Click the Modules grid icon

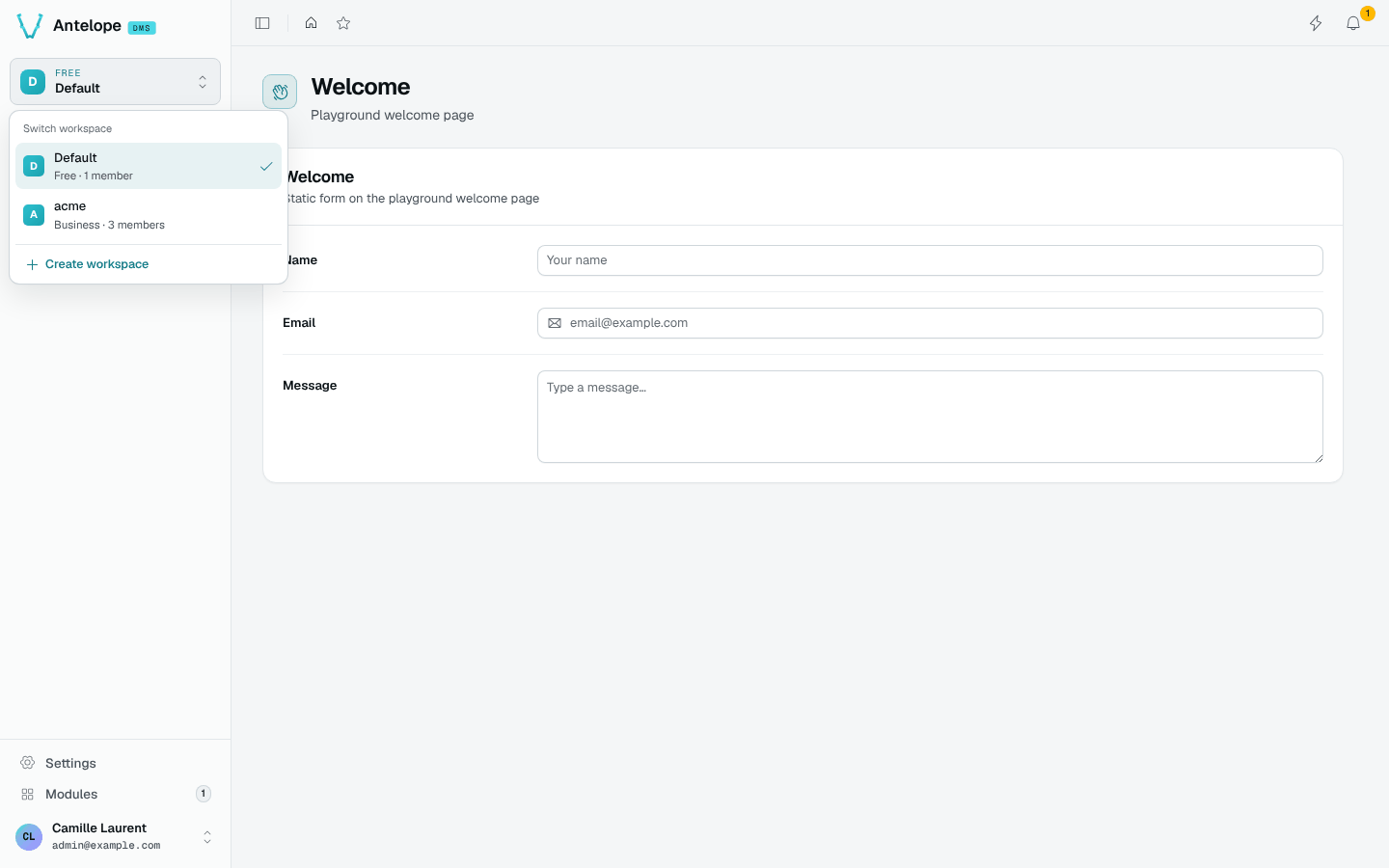[27, 794]
